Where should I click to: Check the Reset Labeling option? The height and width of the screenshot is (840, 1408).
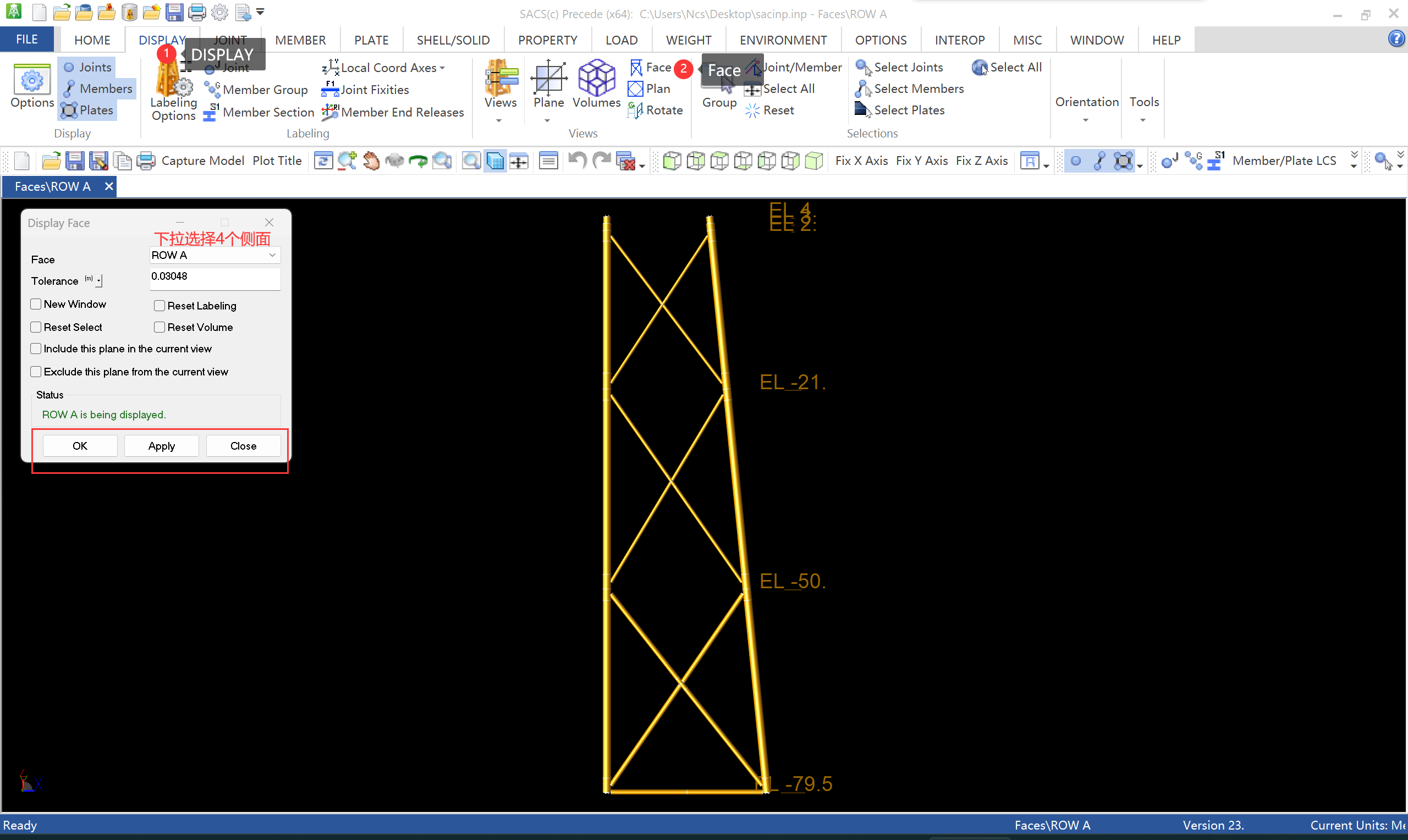(159, 306)
